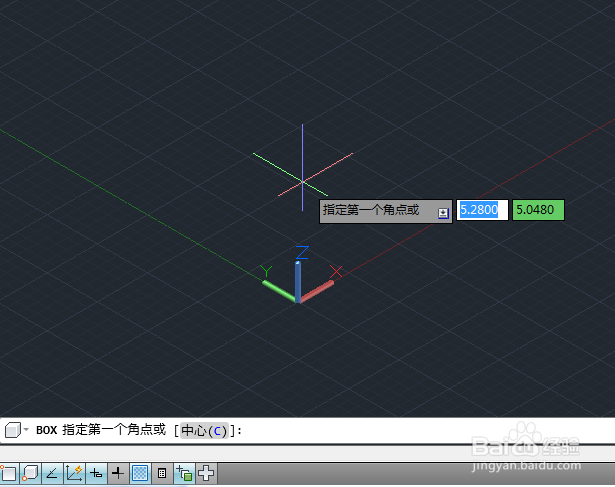The image size is (615, 487).
Task: Toggle Object Snap Tracking angle icon
Action: point(52,473)
